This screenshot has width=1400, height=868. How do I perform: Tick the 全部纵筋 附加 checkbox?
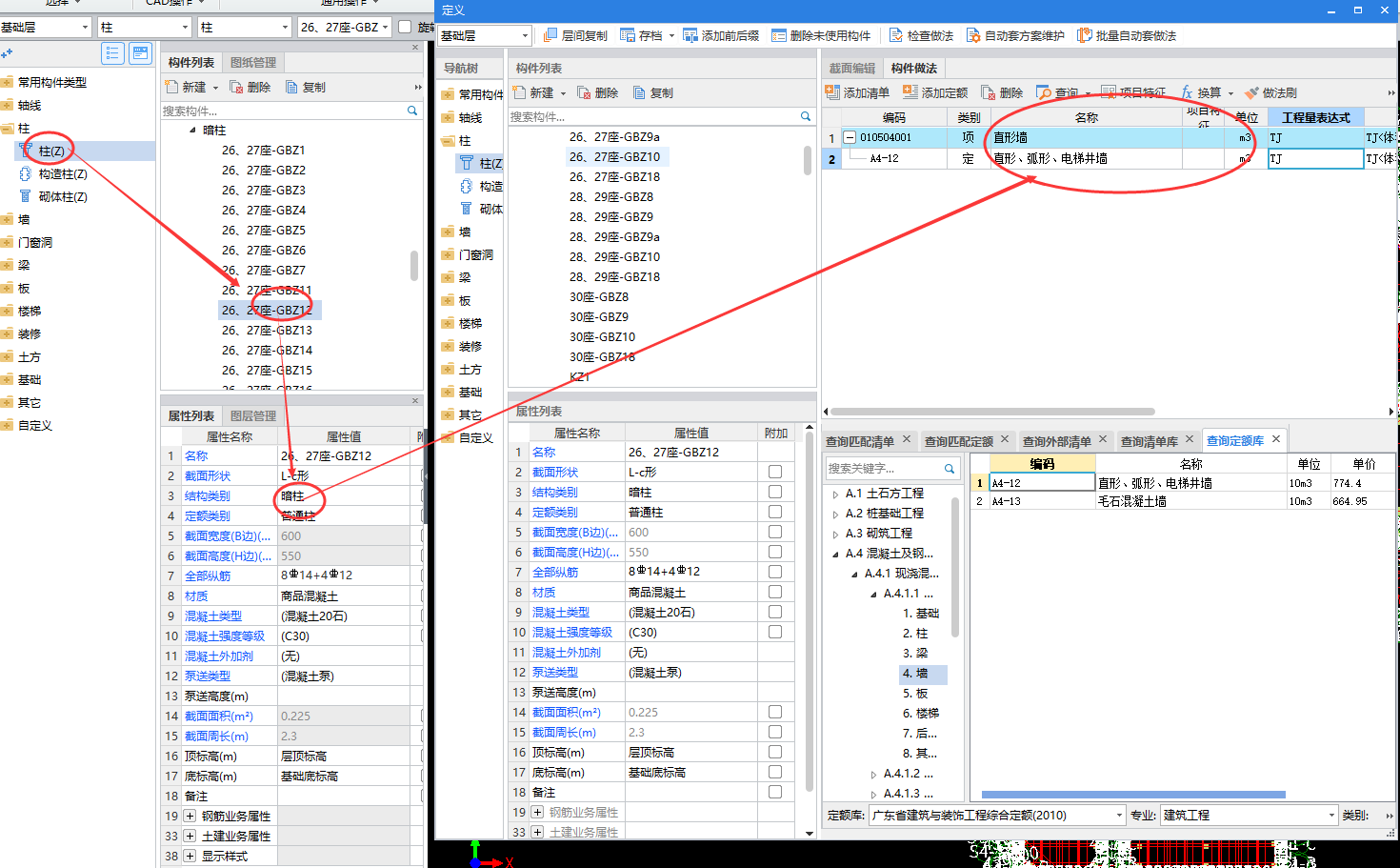pyautogui.click(x=775, y=572)
